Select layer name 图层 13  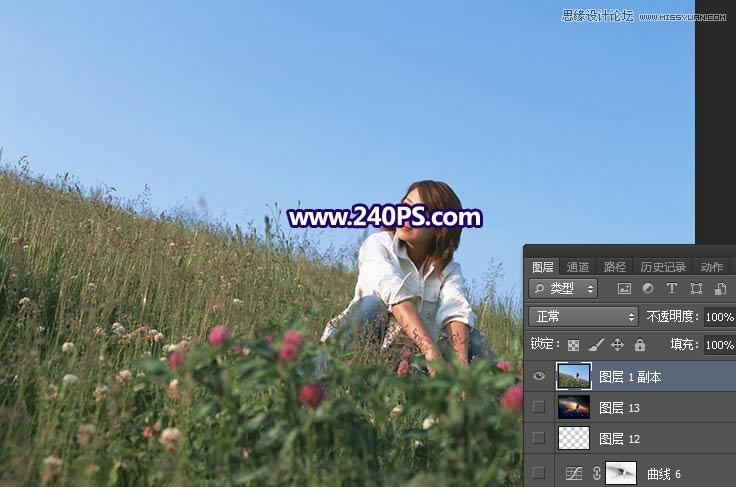tap(619, 408)
